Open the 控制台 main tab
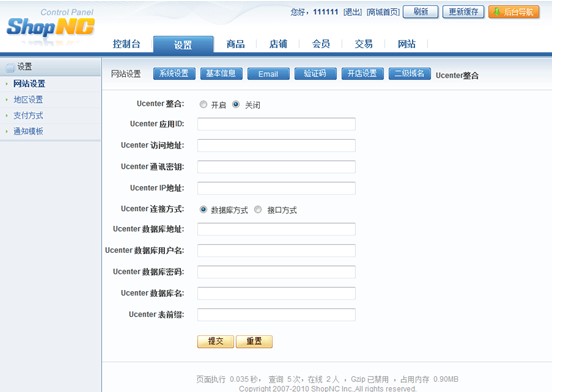The height and width of the screenshot is (392, 567). [x=126, y=44]
